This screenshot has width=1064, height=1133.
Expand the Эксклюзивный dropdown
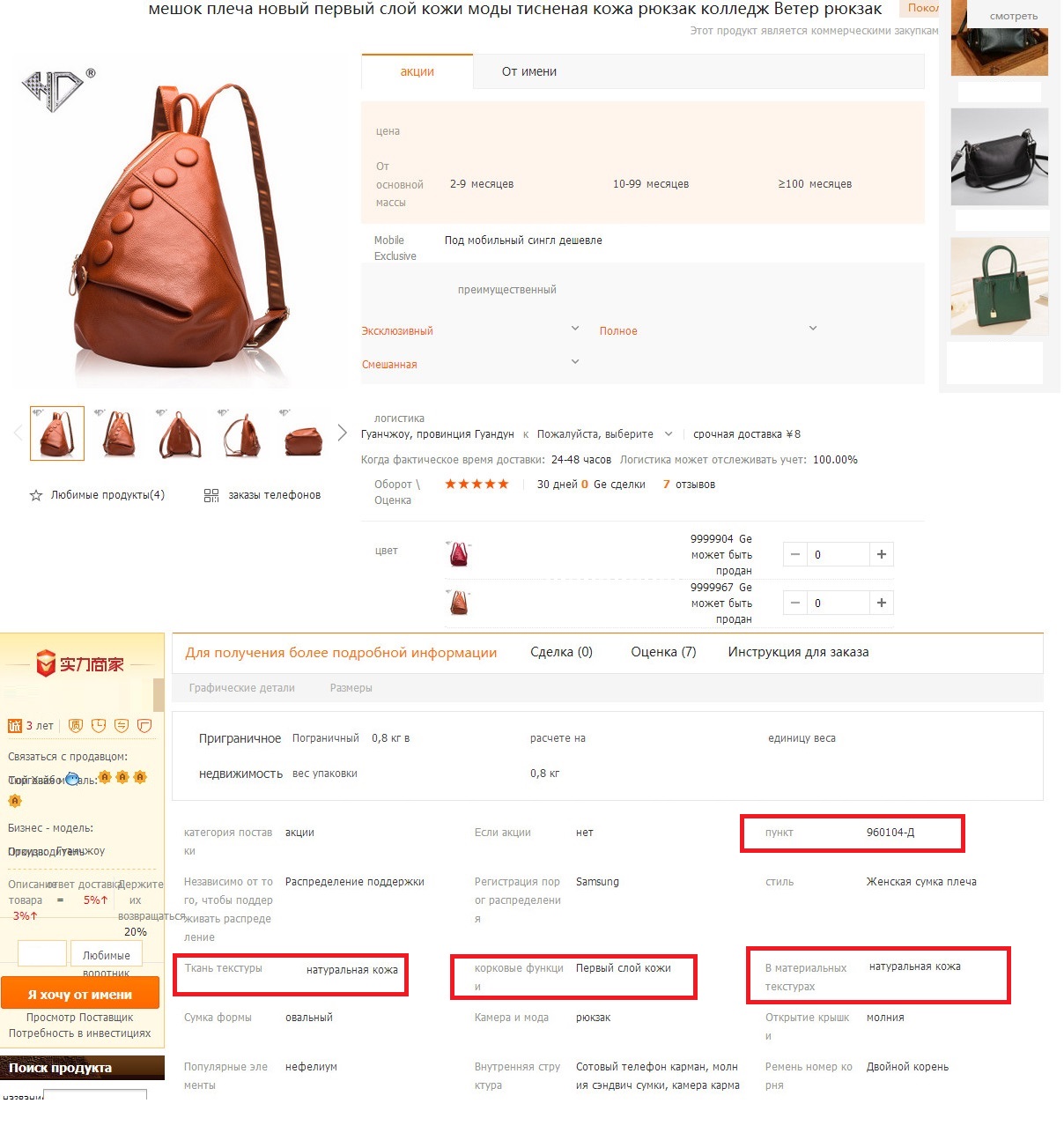[575, 329]
